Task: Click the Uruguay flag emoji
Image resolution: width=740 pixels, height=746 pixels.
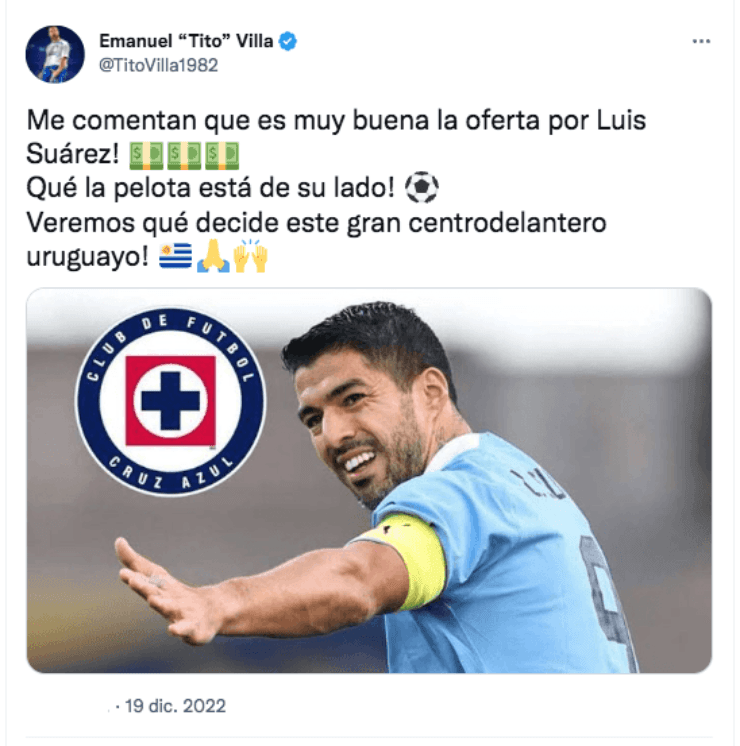Action: (176, 256)
